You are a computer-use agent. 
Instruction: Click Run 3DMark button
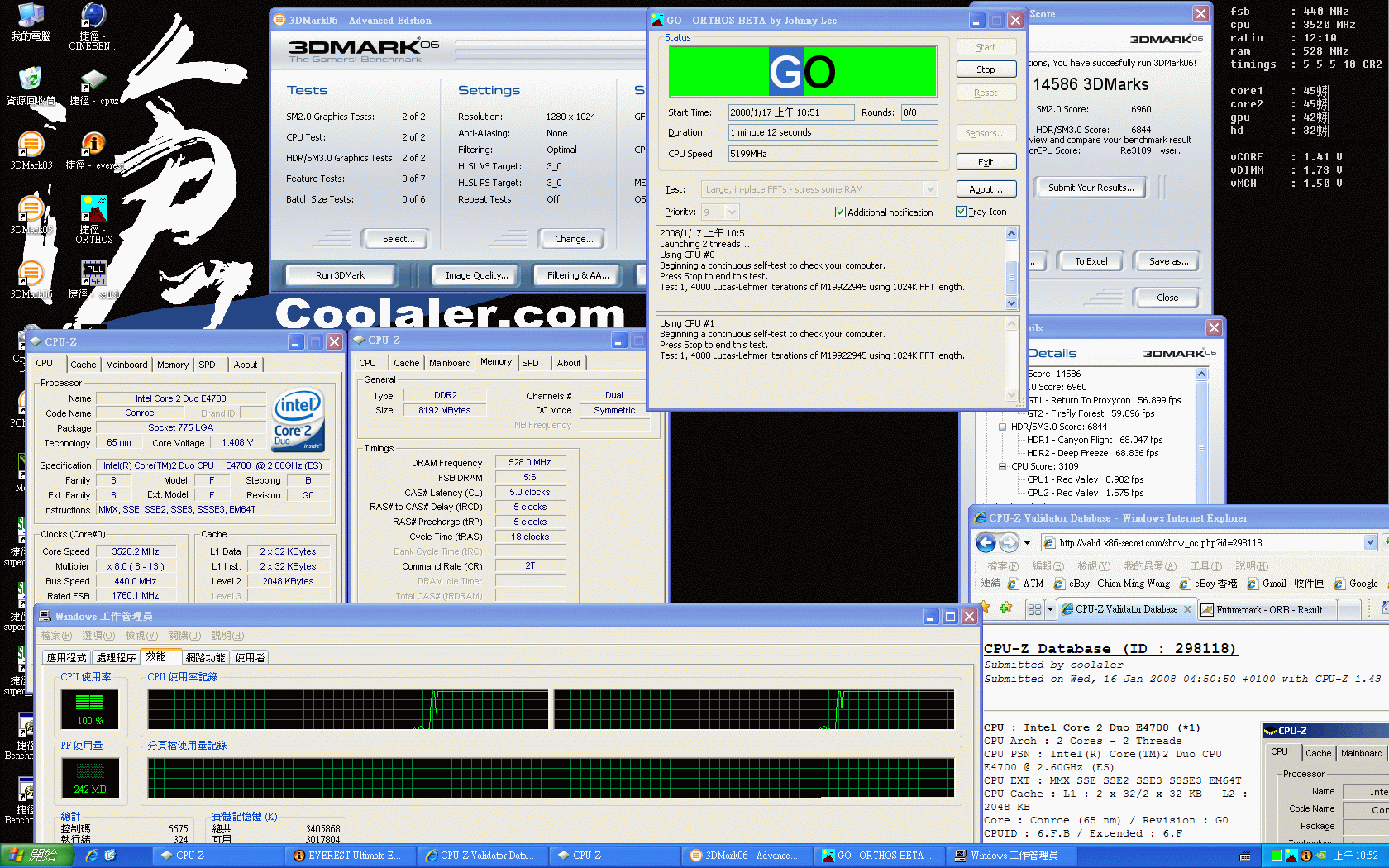(x=340, y=275)
